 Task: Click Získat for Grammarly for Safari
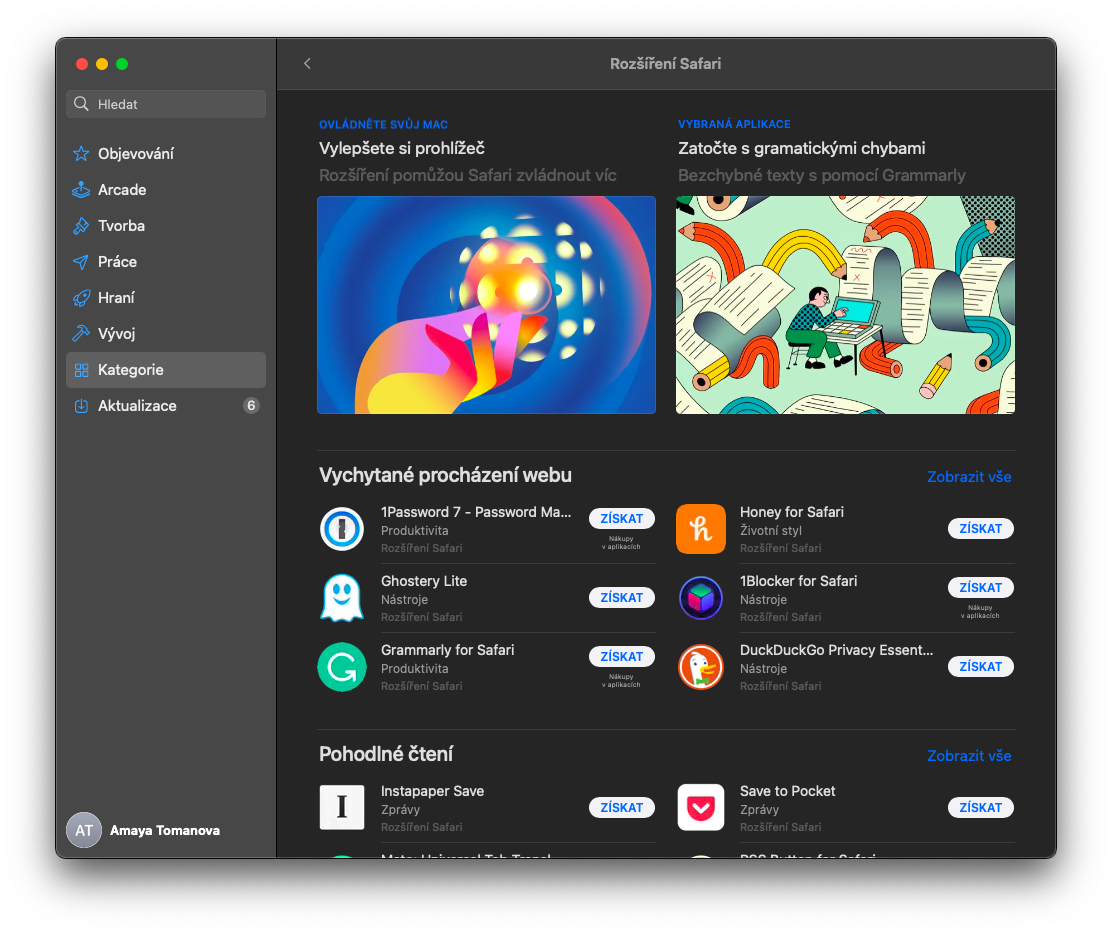621,657
